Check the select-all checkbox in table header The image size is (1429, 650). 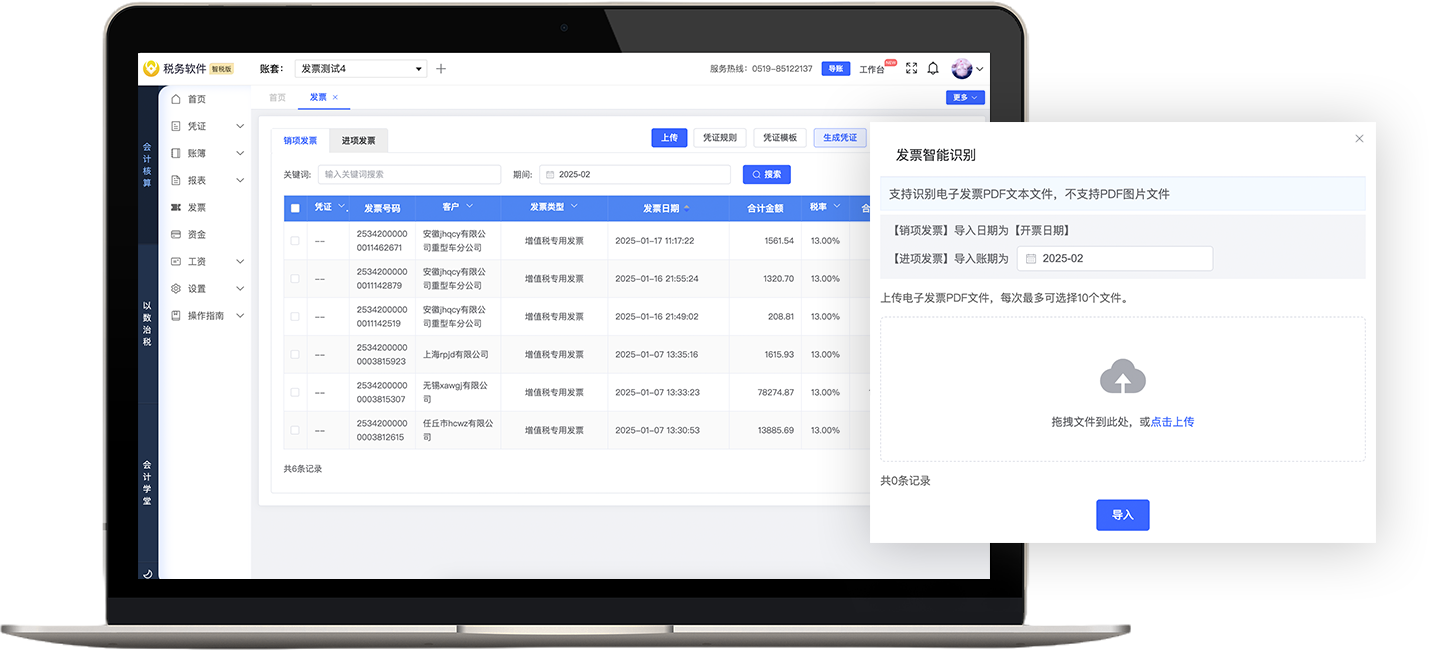(295, 208)
